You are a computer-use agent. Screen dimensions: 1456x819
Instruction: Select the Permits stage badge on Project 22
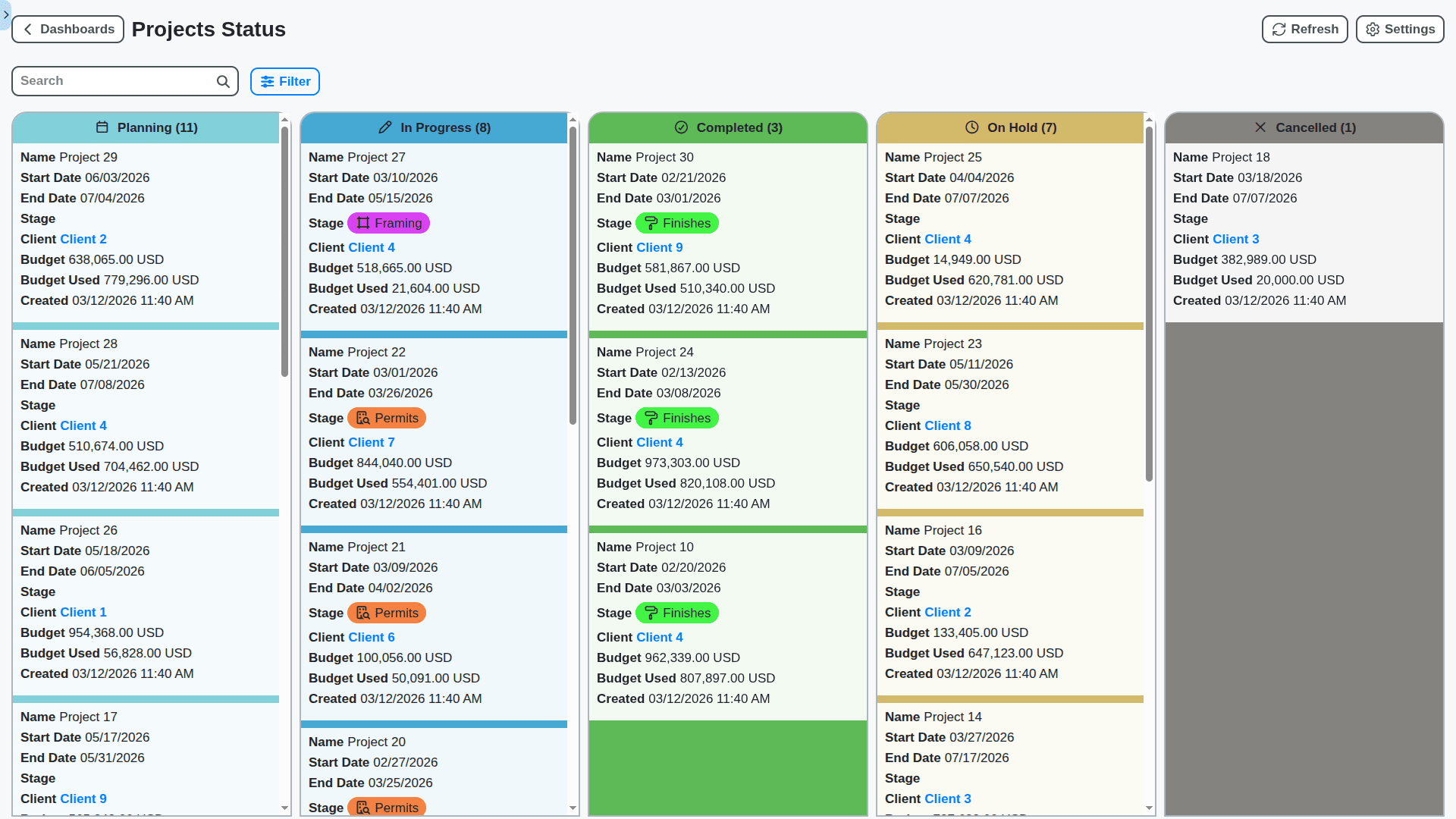click(x=387, y=418)
